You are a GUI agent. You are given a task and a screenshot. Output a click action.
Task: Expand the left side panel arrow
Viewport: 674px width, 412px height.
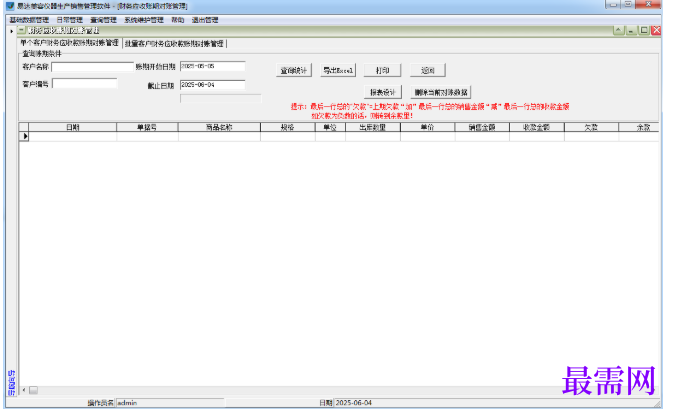[12, 31]
